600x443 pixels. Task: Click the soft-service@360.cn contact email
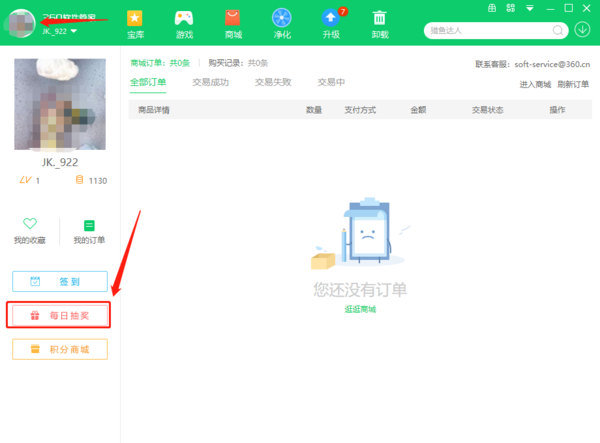[x=552, y=64]
